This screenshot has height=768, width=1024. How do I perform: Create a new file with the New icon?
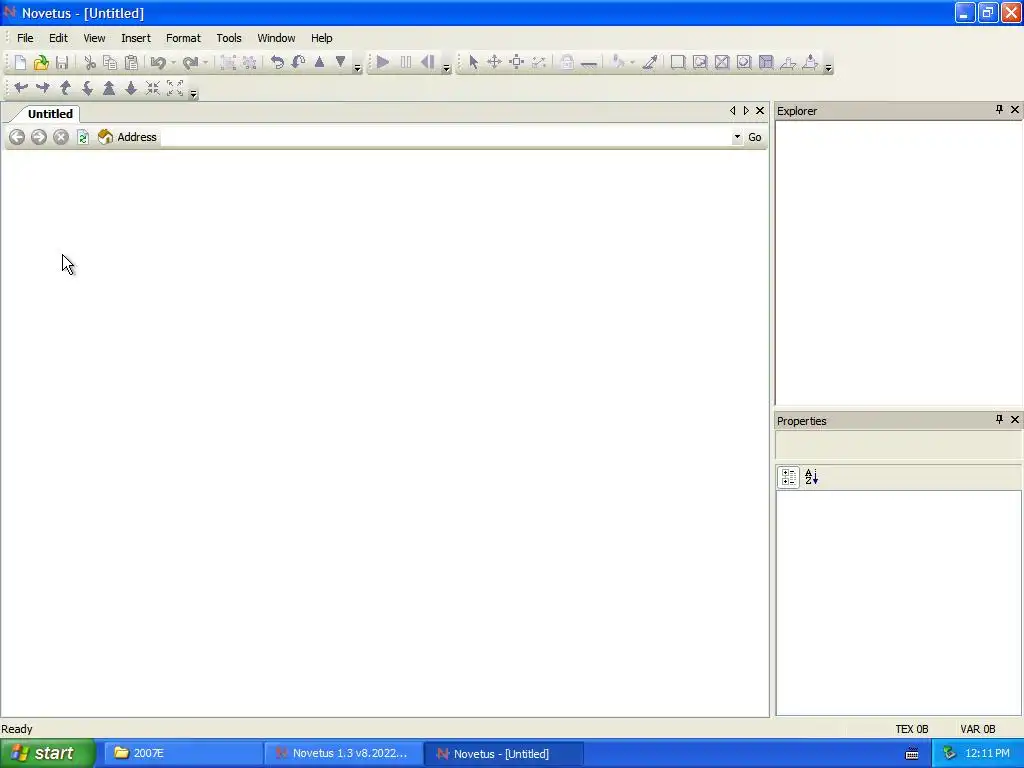pos(20,63)
